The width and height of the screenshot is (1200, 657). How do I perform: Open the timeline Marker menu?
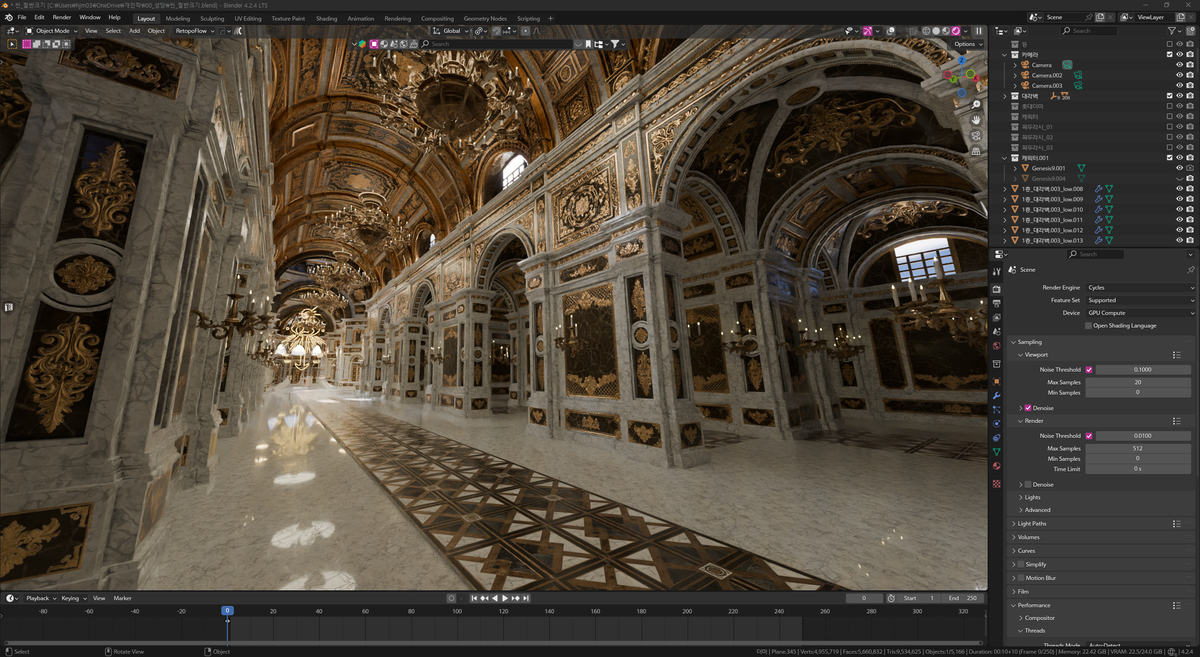coord(122,598)
